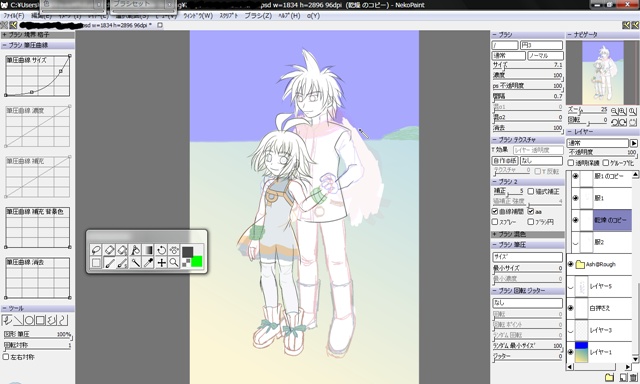Screen dimensions: 640x384
Task: Select the gradient tool in toolbox
Action: [148, 250]
